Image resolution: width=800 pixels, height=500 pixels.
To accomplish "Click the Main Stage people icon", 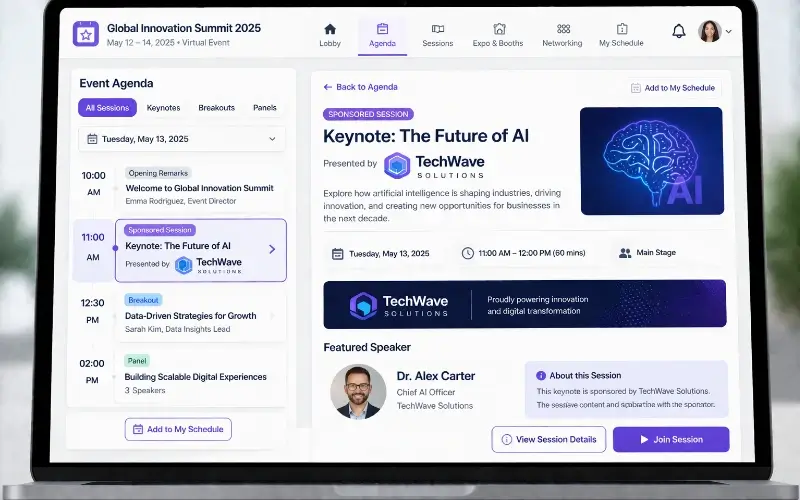I will point(624,253).
